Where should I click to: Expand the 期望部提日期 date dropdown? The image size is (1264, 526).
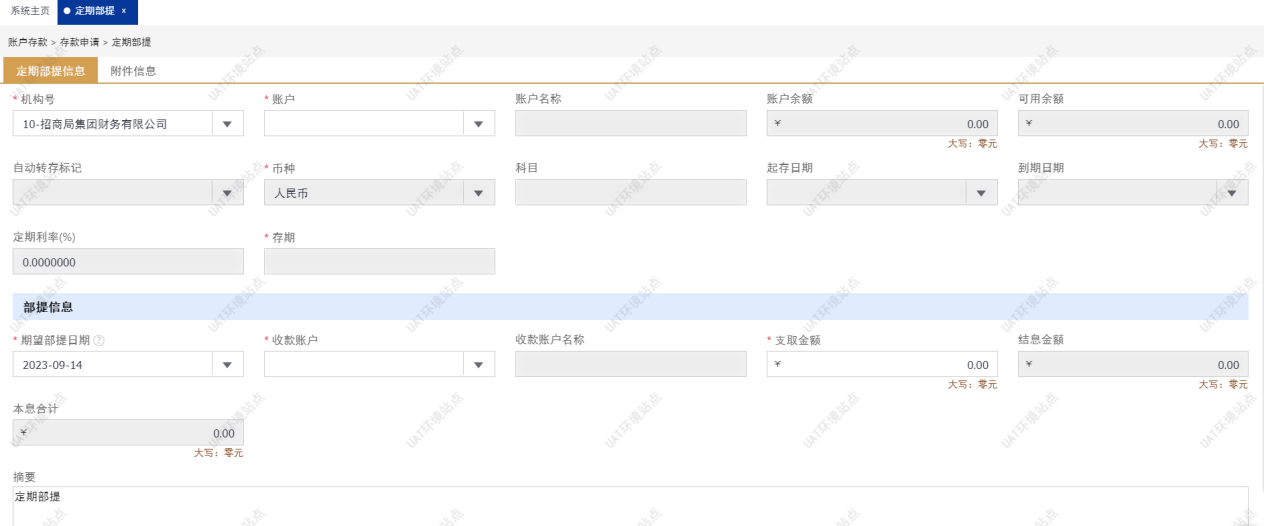(228, 365)
